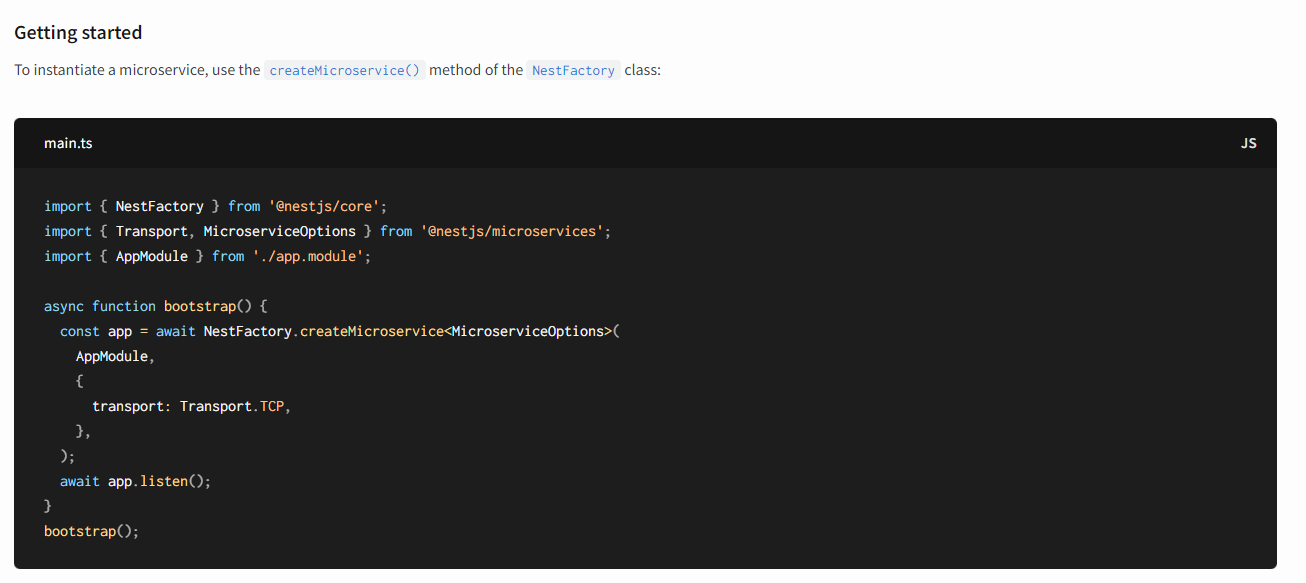This screenshot has height=583, width=1306.
Task: Click the 'const app' declaration
Action: click(x=96, y=331)
